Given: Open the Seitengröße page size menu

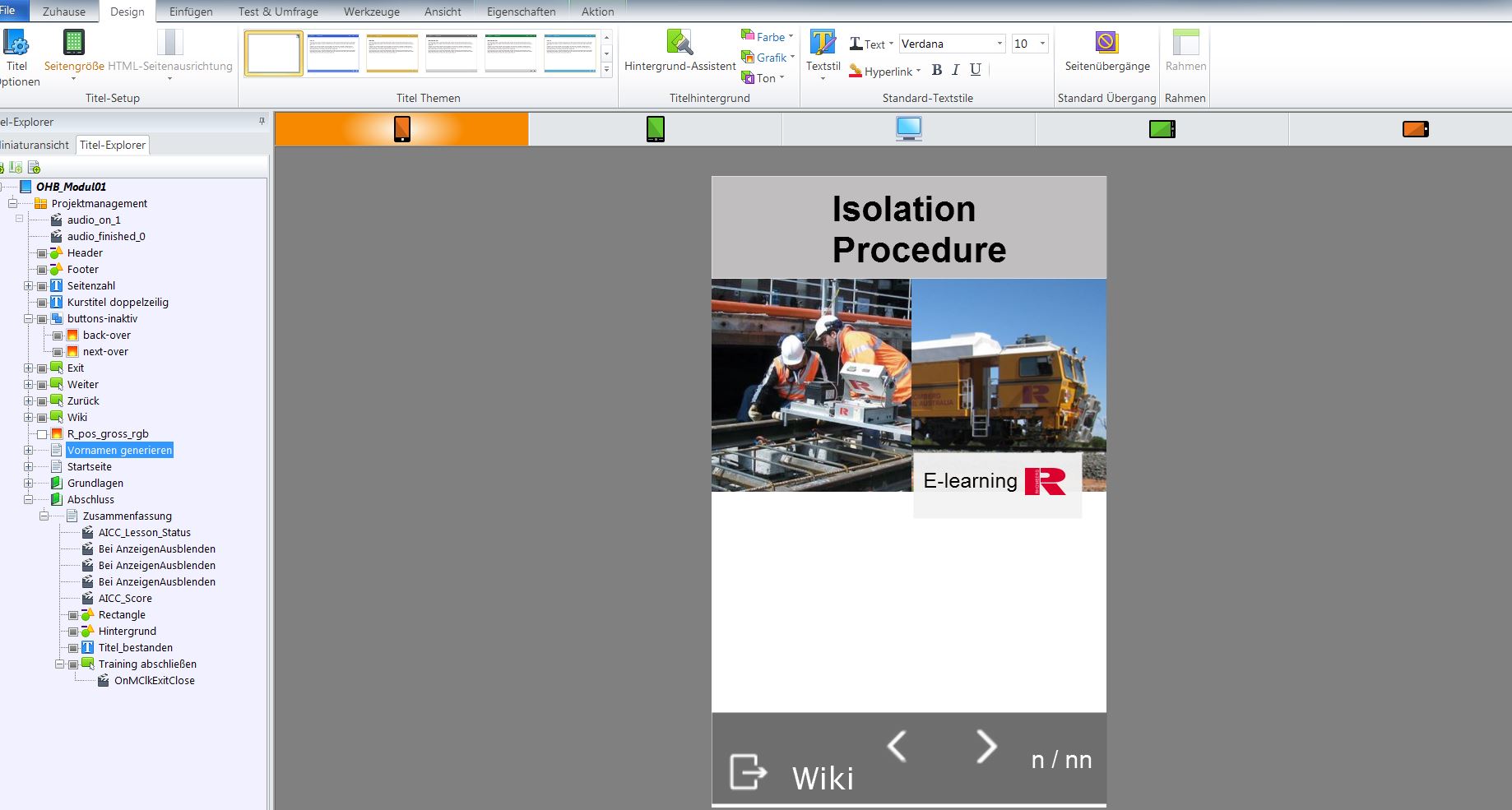Looking at the screenshot, I should [74, 54].
